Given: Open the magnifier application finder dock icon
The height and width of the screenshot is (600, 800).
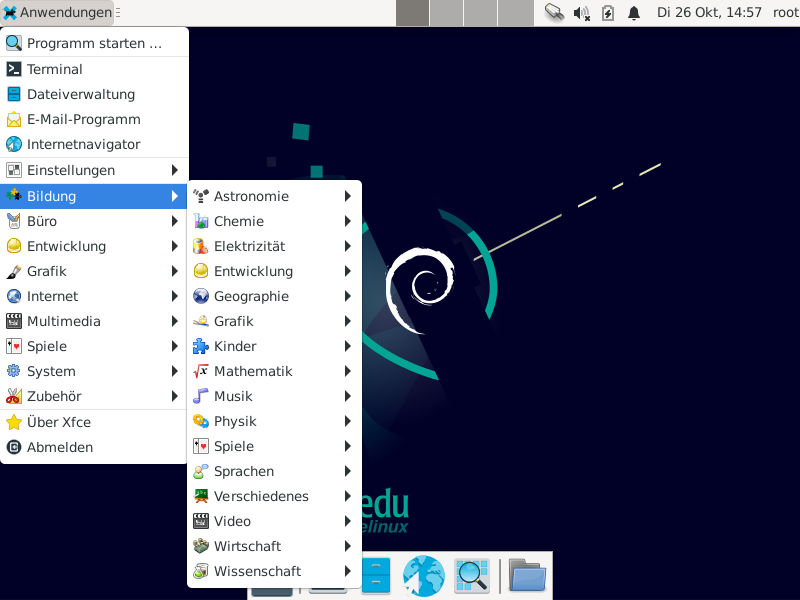Looking at the screenshot, I should pos(471,576).
